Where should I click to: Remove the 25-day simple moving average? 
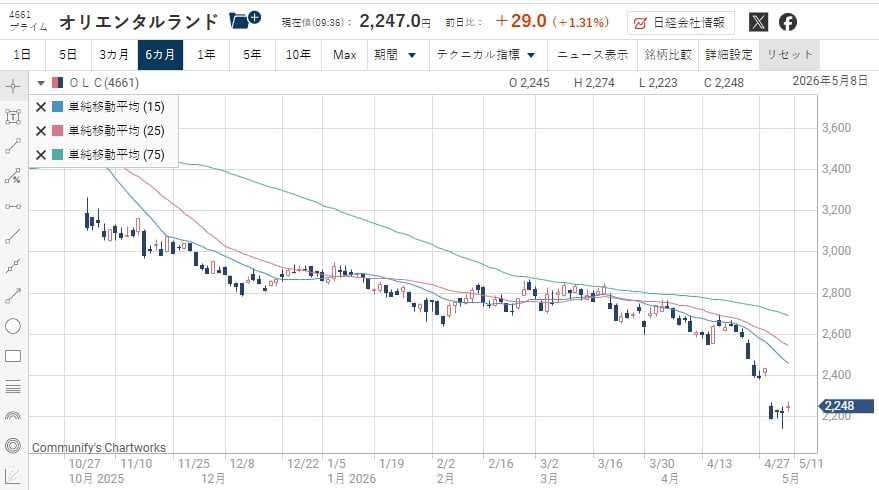[x=40, y=131]
